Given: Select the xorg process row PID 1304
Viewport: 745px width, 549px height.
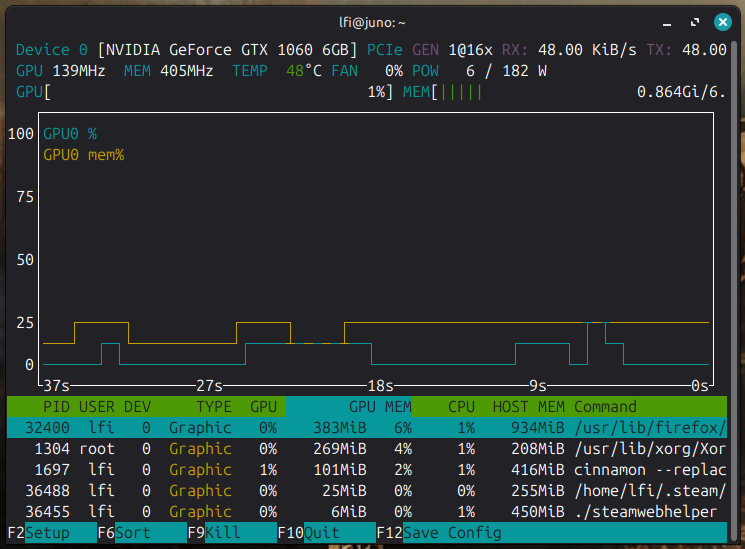Looking at the screenshot, I should pyautogui.click(x=367, y=448).
